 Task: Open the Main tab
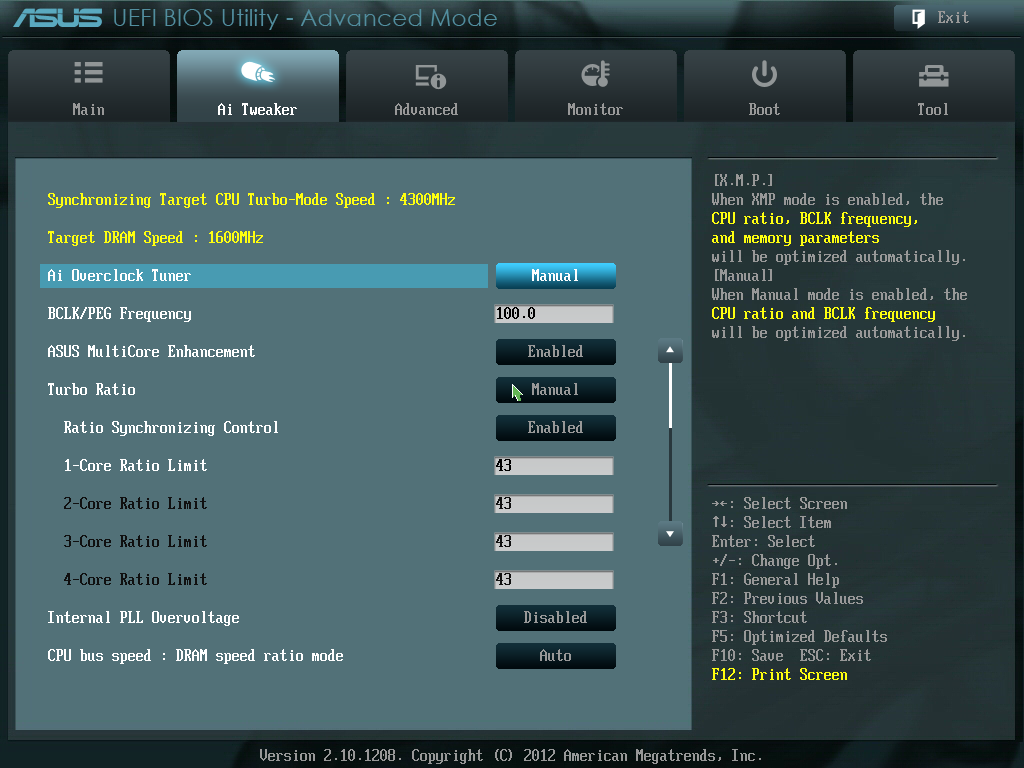(x=89, y=86)
